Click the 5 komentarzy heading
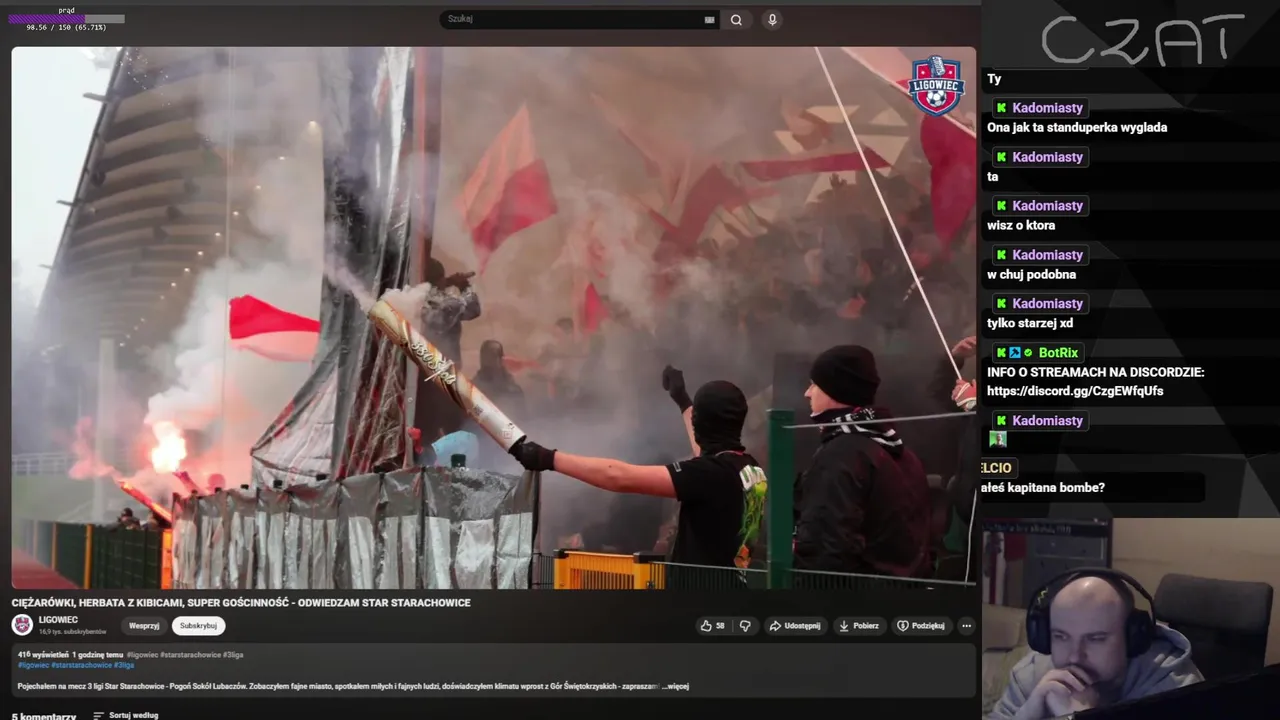1280x720 pixels. [x=44, y=716]
